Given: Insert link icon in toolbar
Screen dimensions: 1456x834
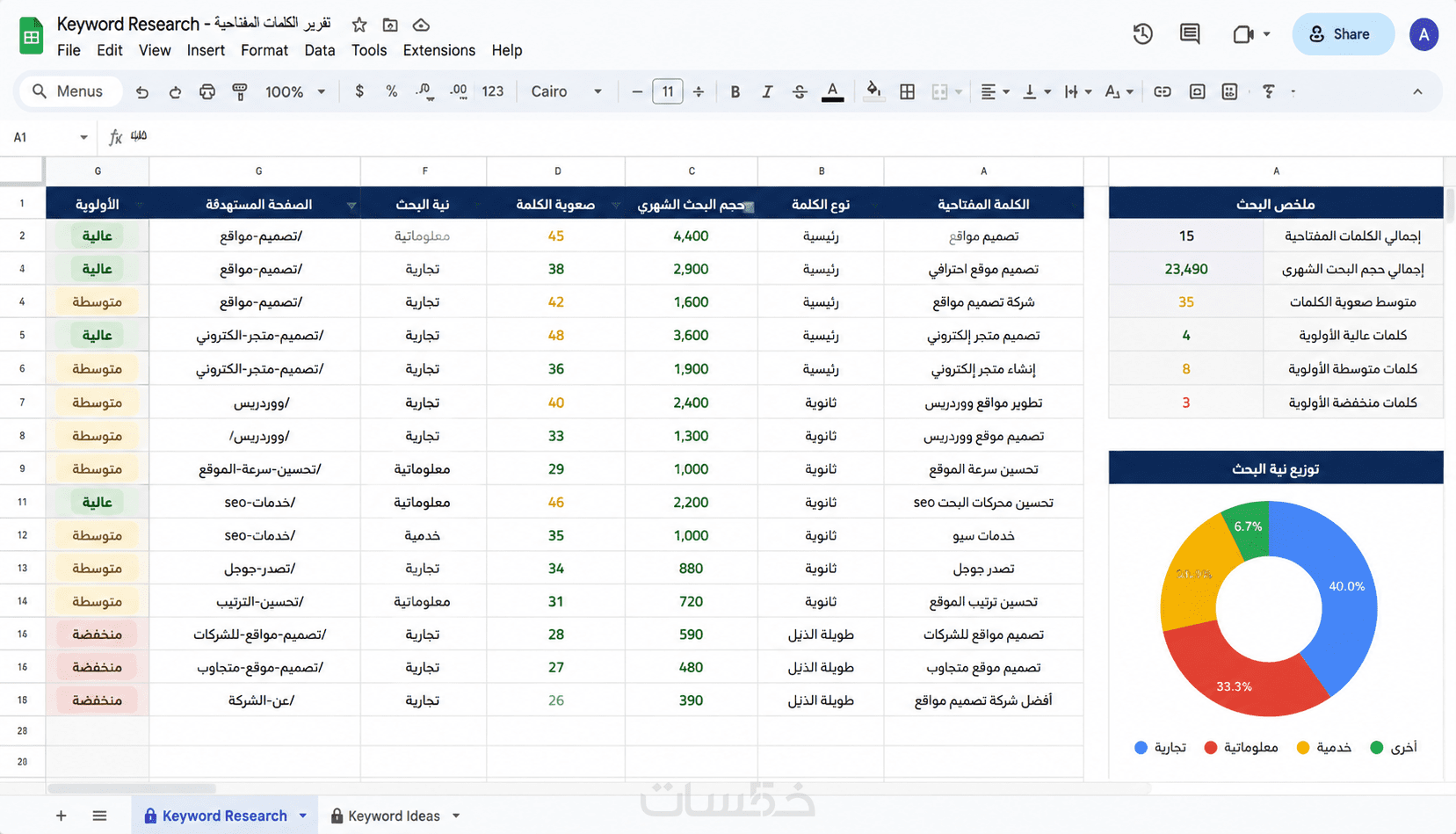Looking at the screenshot, I should (1163, 91).
